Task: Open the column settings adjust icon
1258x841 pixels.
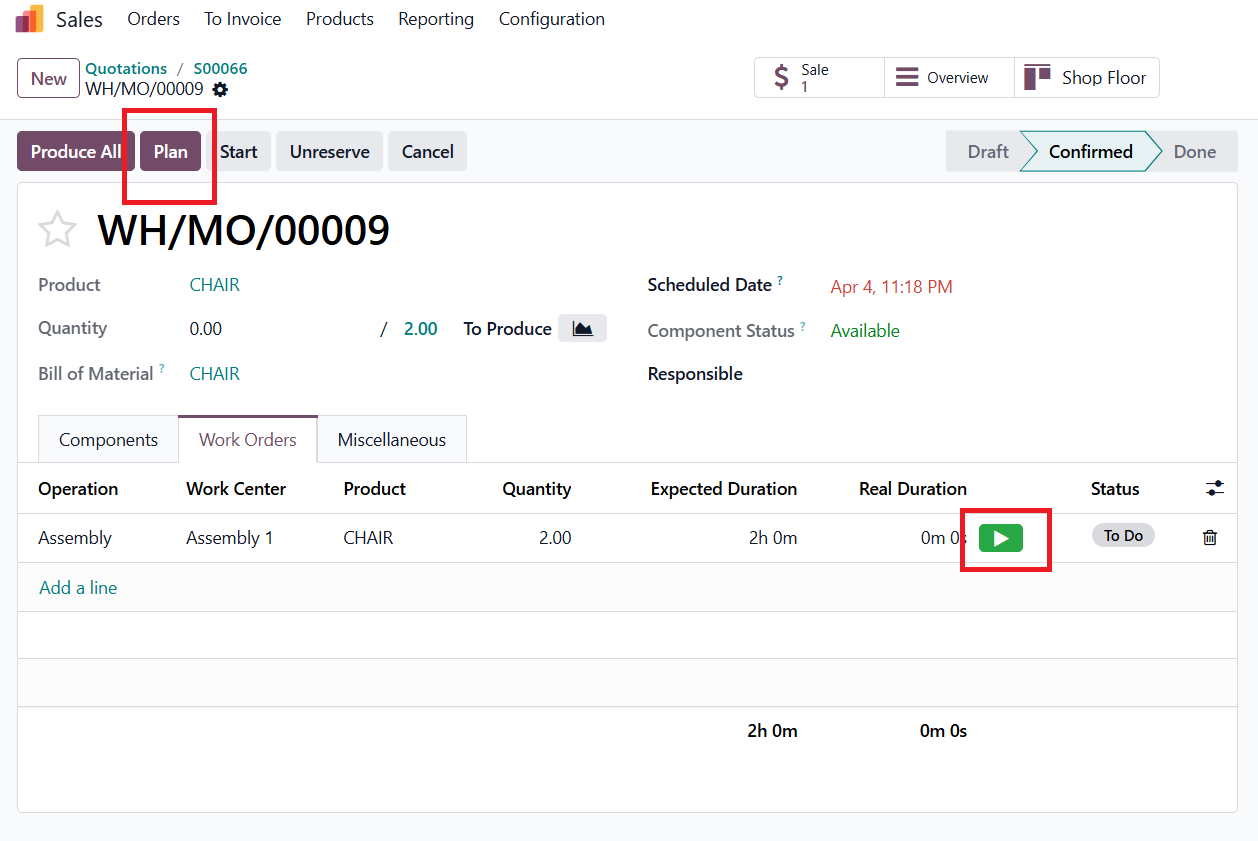Action: (x=1214, y=489)
